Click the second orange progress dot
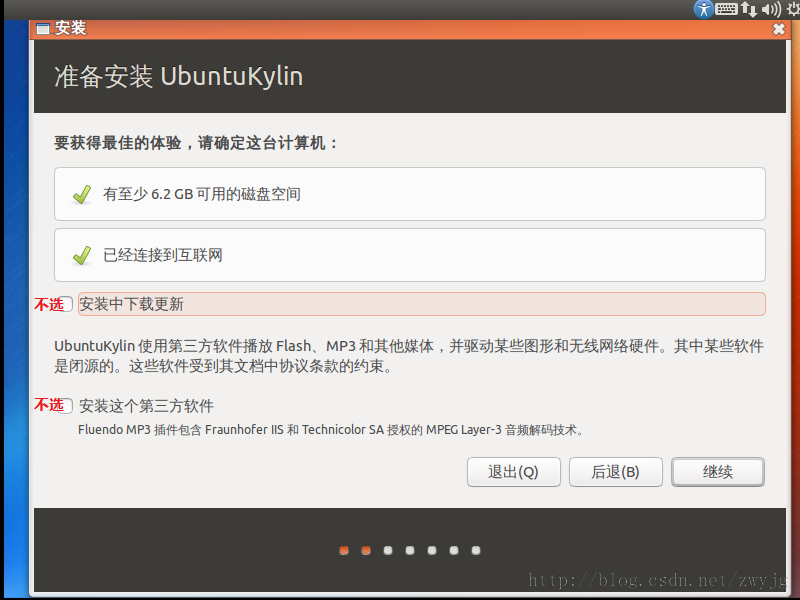Image resolution: width=800 pixels, height=600 pixels. 366,551
